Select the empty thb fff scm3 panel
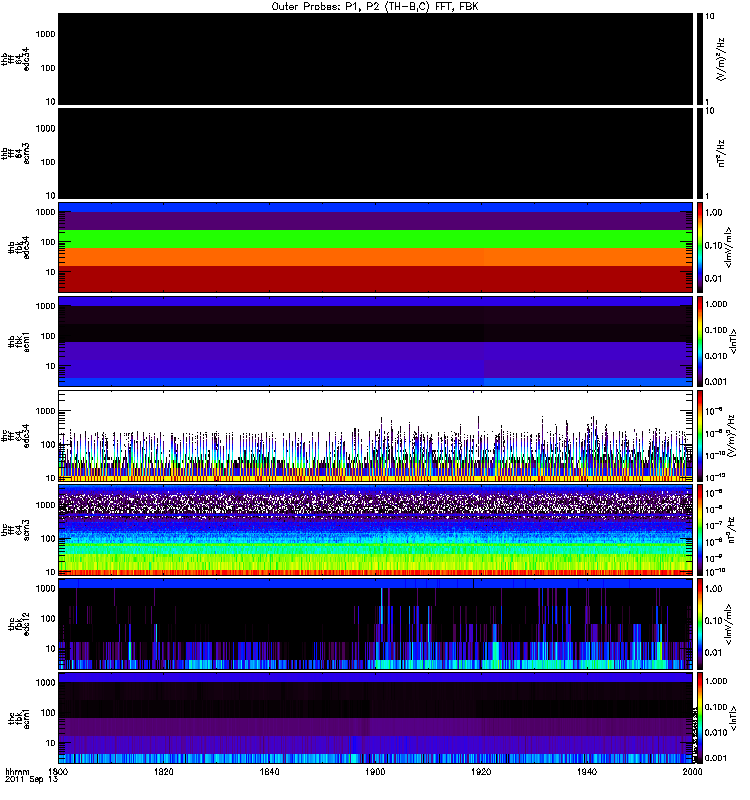The image size is (750, 800). pyautogui.click(x=375, y=153)
